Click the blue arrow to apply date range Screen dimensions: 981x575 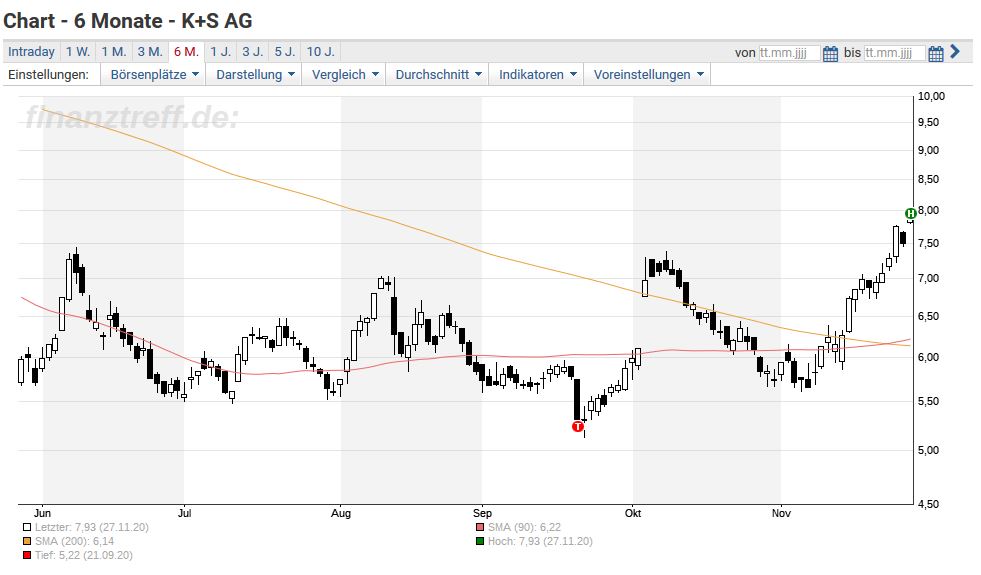coord(955,51)
